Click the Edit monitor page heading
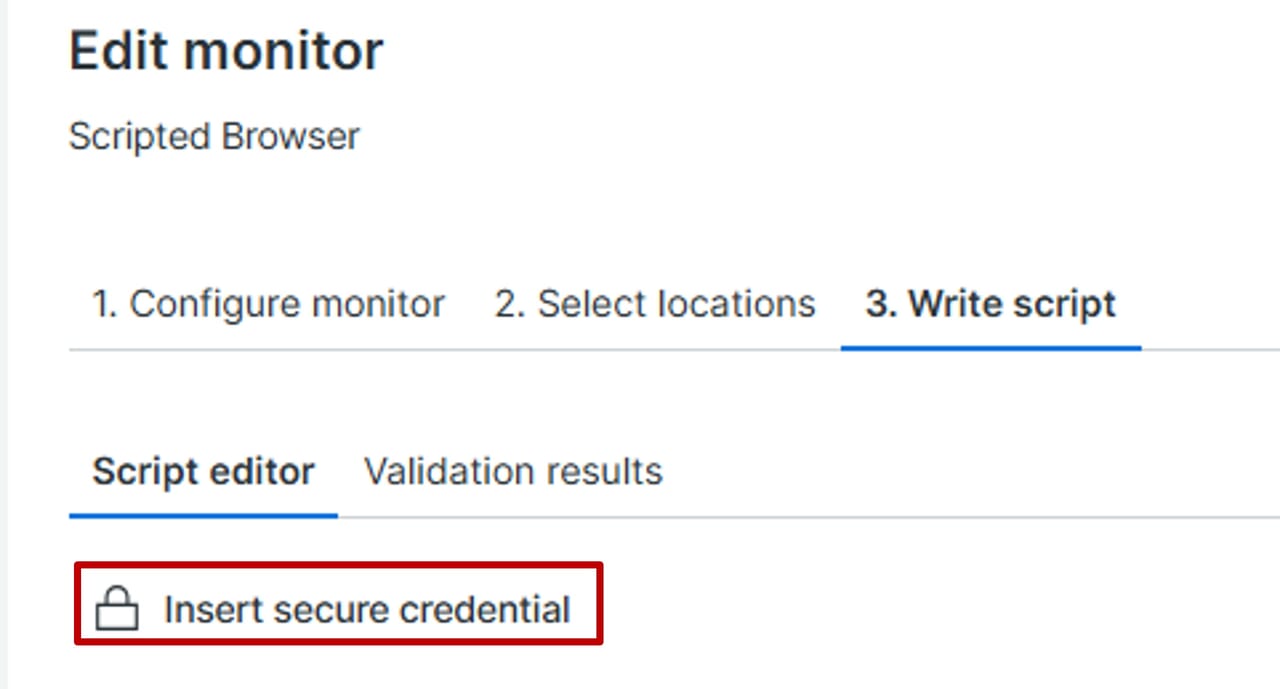The width and height of the screenshot is (1280, 689). pos(226,50)
